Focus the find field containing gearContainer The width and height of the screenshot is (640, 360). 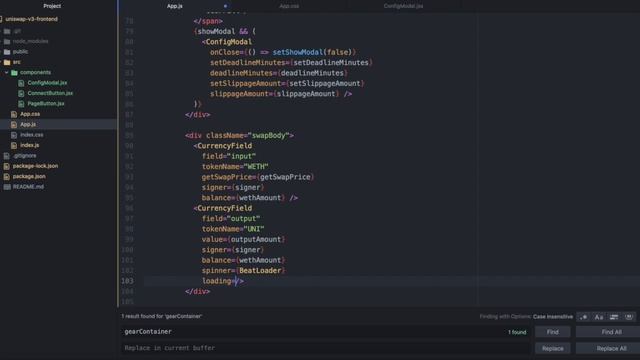click(x=325, y=332)
